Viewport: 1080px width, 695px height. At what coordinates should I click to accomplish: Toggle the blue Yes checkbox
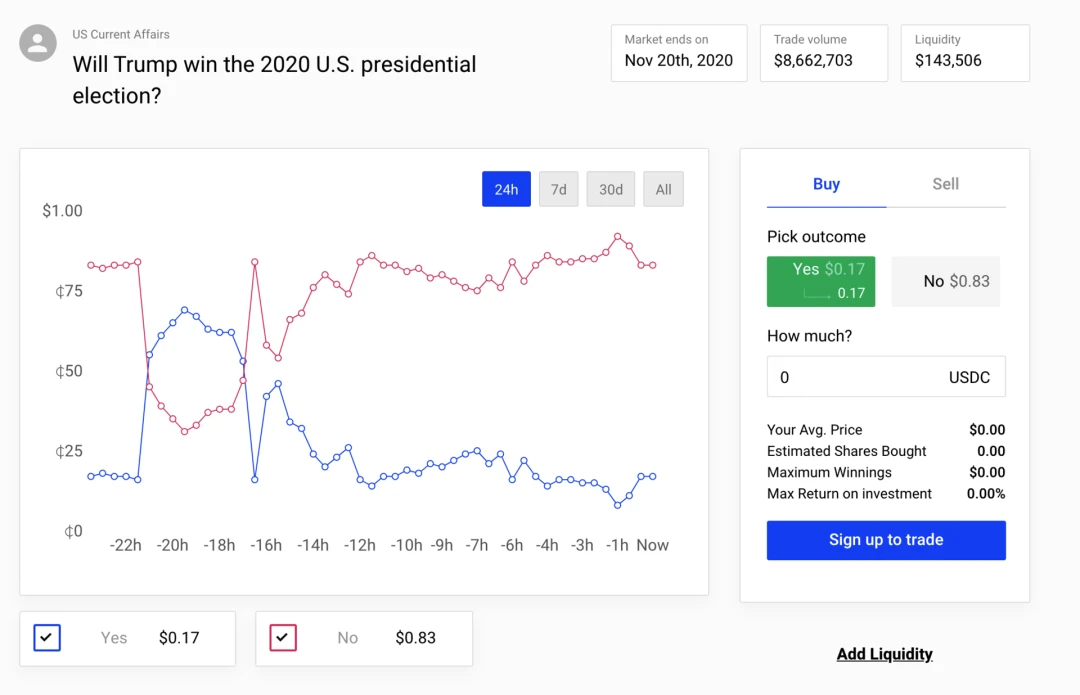click(x=47, y=637)
